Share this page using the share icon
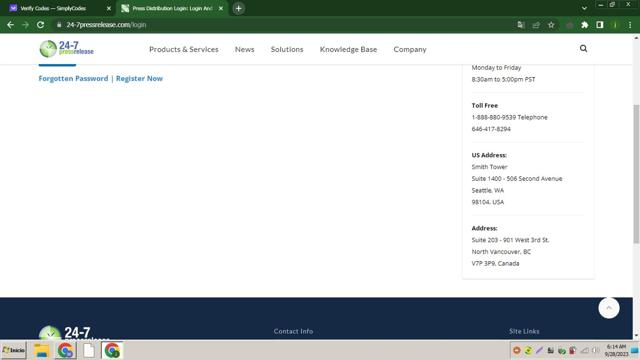This screenshot has width=640, height=360. [x=536, y=25]
